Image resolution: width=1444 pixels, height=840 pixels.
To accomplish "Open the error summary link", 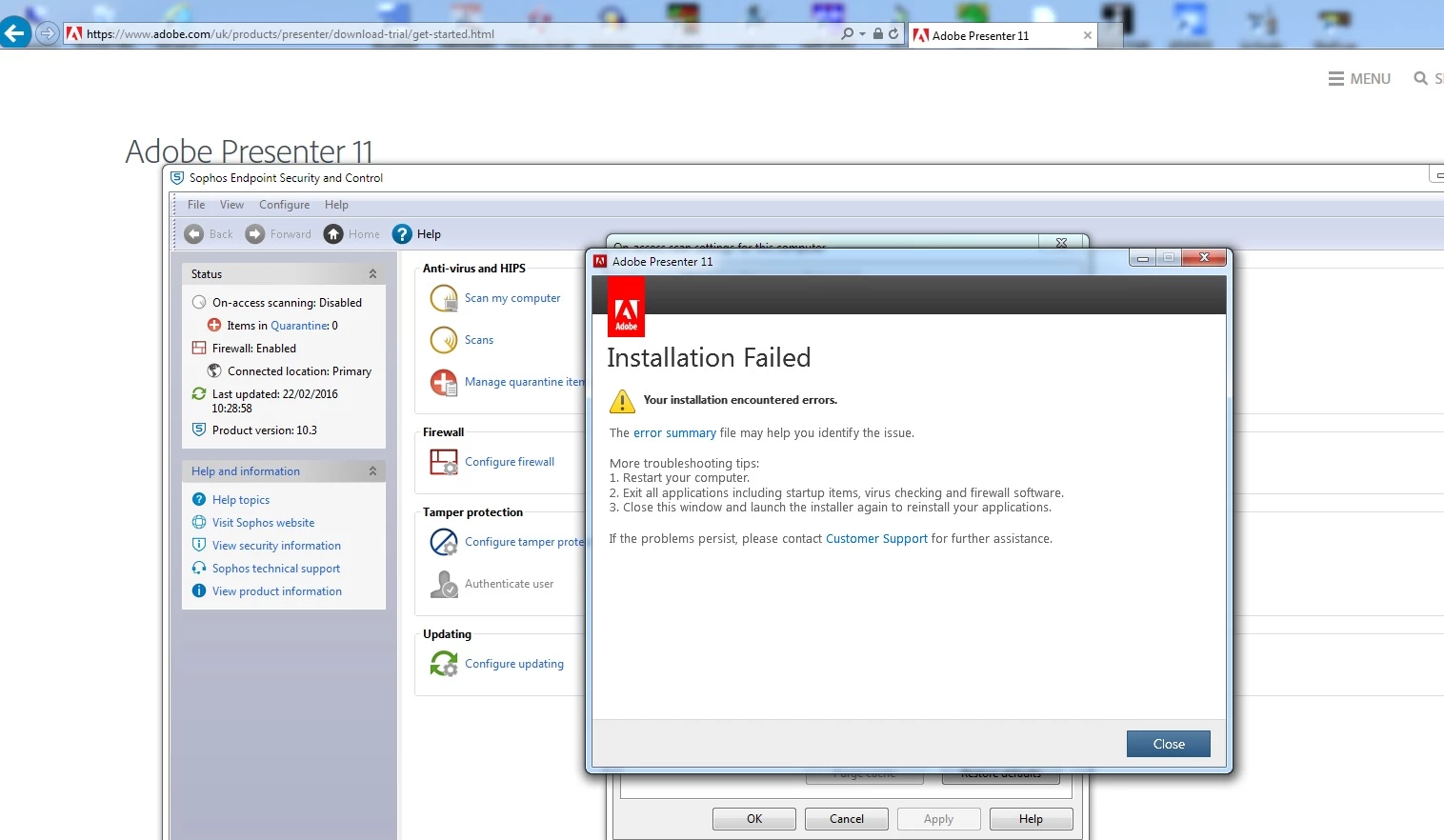I will [x=674, y=433].
